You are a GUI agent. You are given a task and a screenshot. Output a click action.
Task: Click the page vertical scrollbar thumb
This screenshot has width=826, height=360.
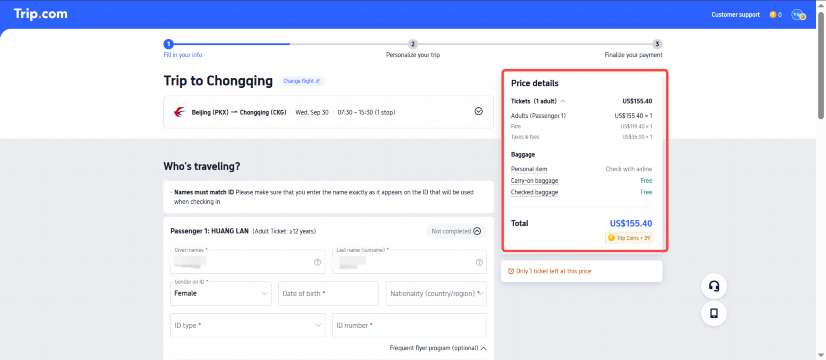(821, 65)
